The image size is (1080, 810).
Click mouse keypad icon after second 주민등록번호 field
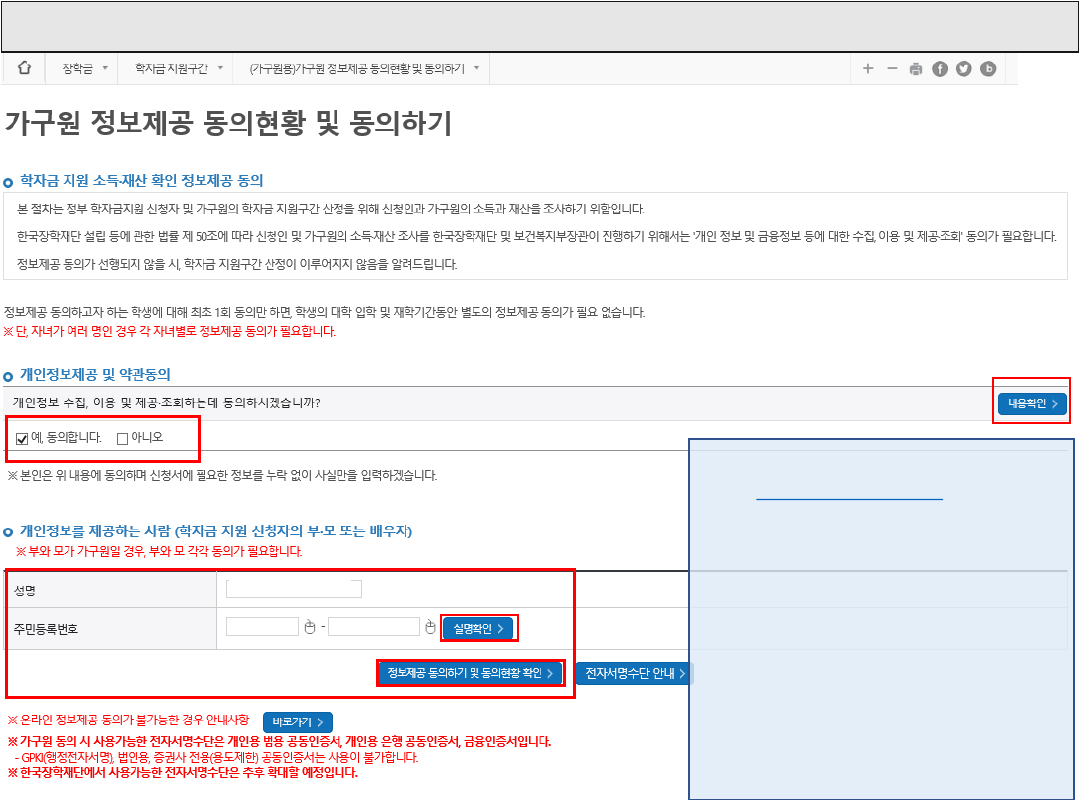coord(431,627)
